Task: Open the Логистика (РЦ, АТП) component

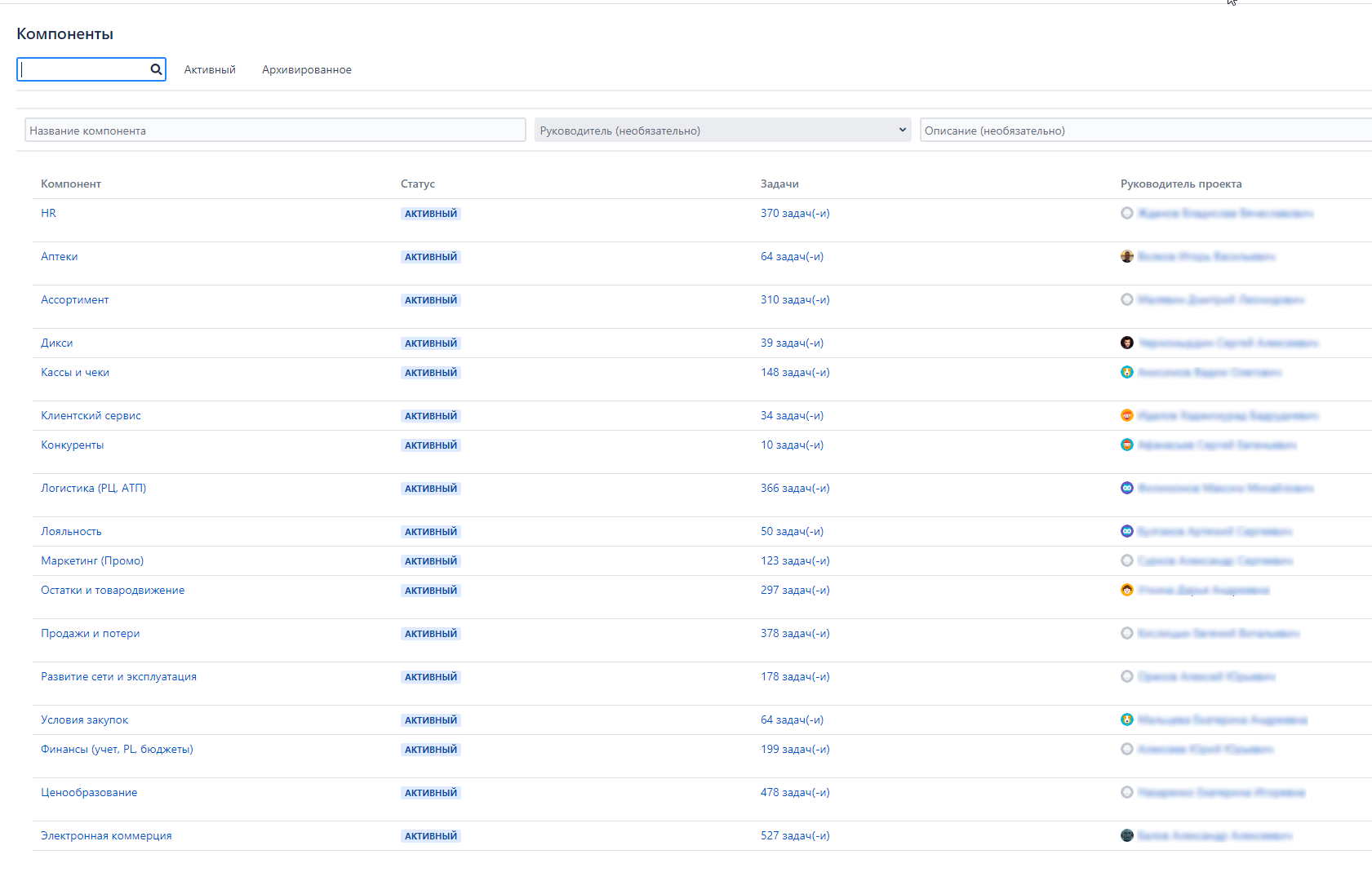Action: [x=94, y=488]
